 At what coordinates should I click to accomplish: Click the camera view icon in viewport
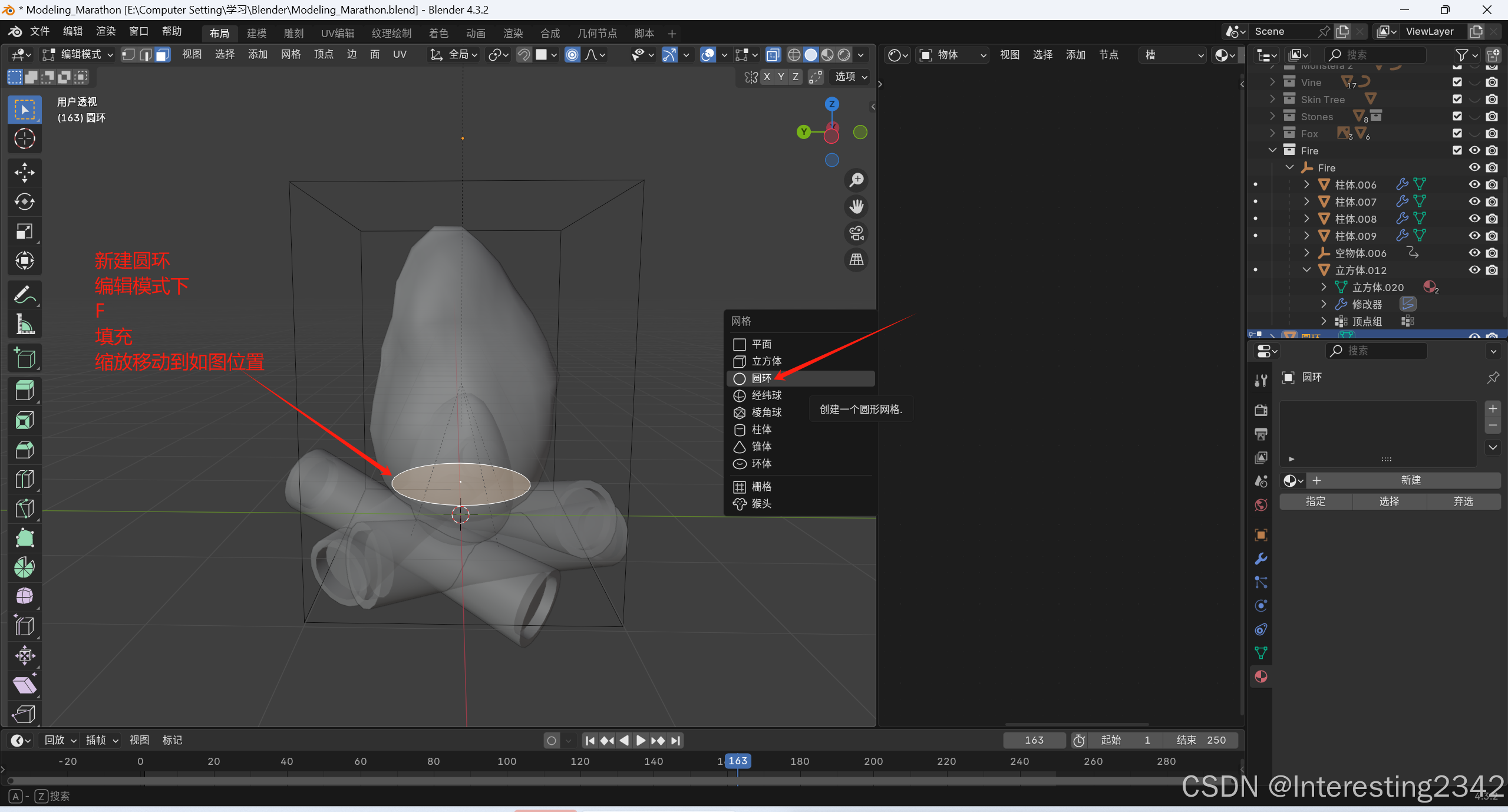coord(856,233)
